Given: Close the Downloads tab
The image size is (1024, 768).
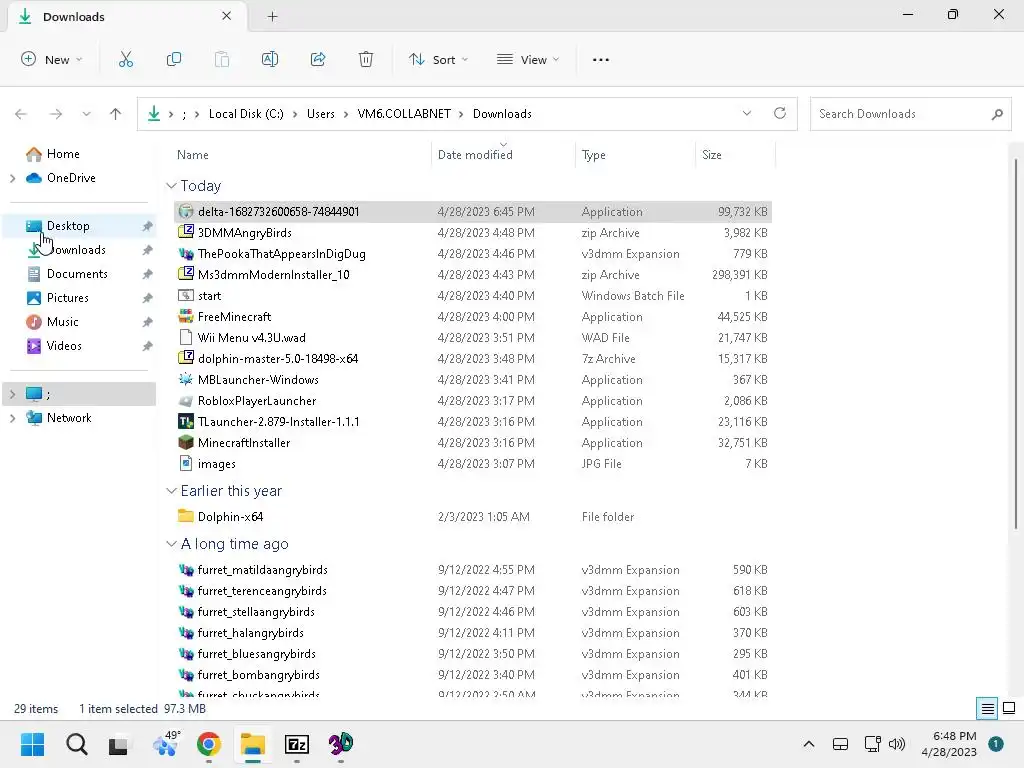Looking at the screenshot, I should (227, 16).
